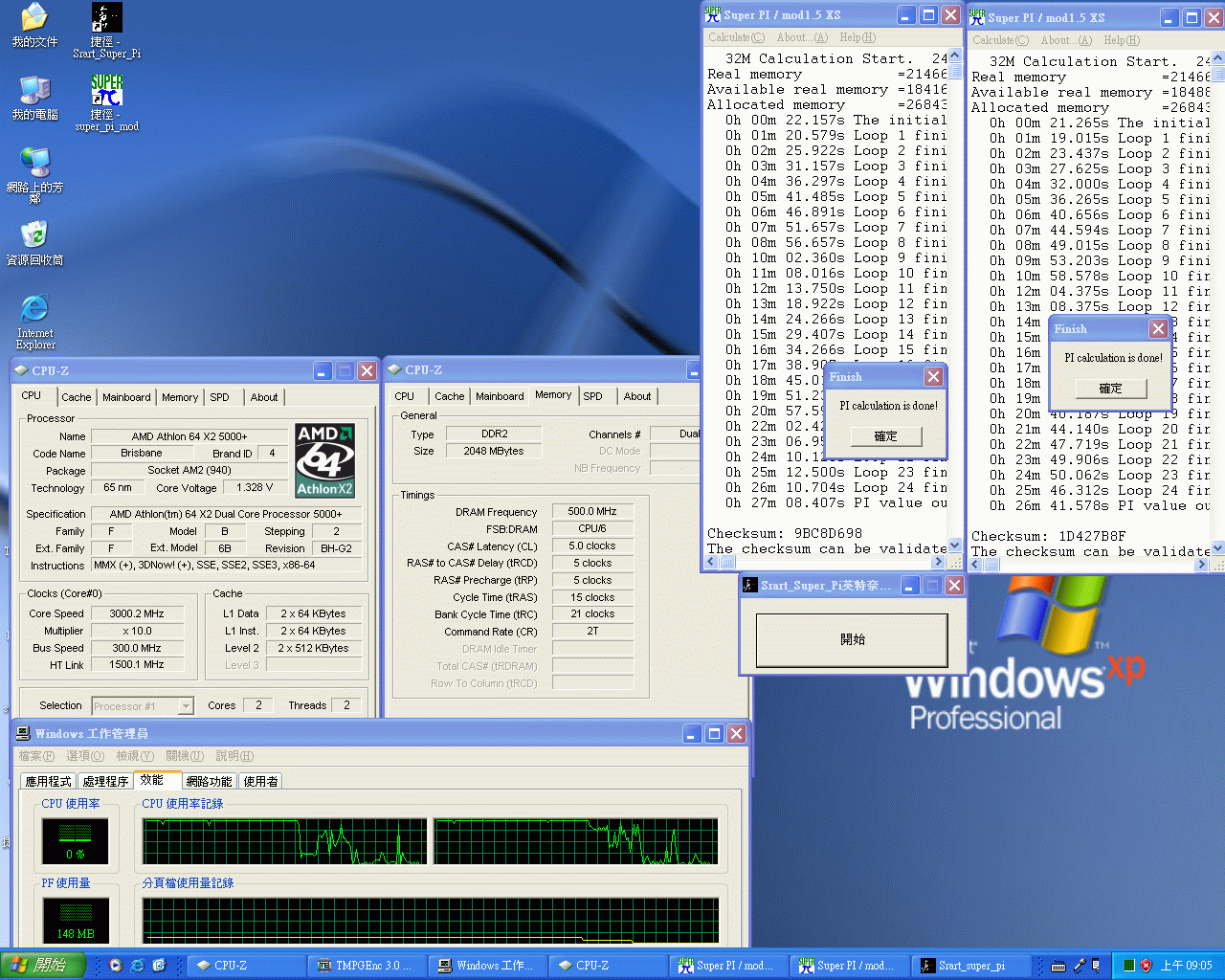
Task: Close the Windows 工作管理員 window
Action: click(736, 733)
